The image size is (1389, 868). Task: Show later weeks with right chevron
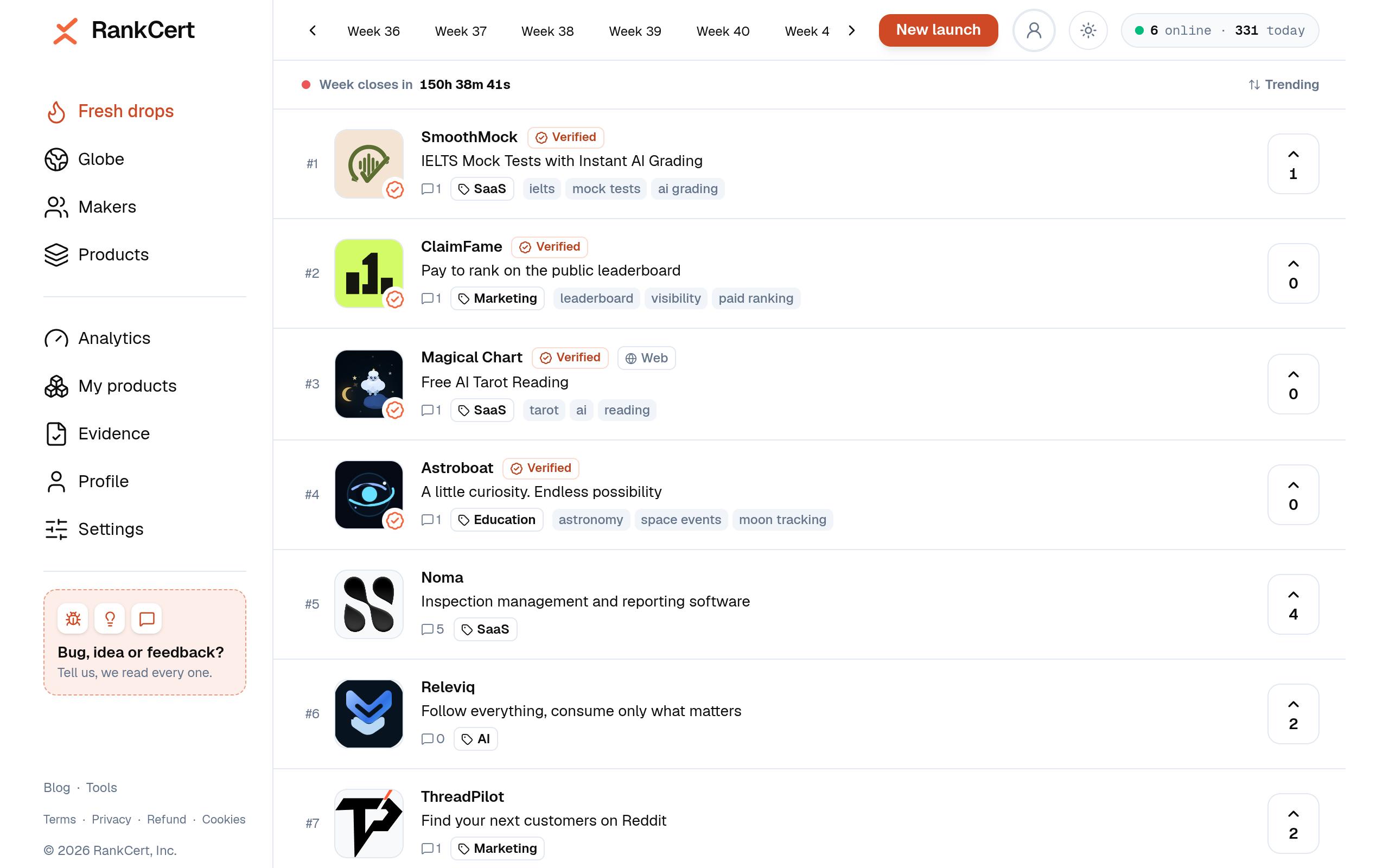coord(852,30)
